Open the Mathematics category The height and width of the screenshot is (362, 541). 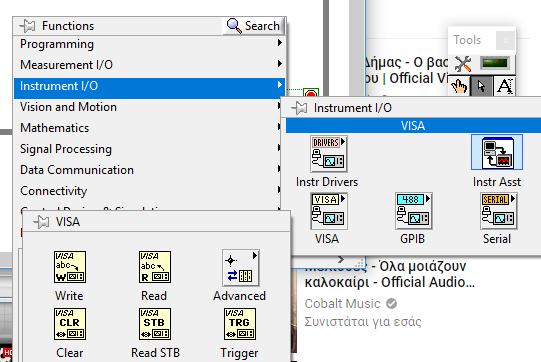[148, 128]
